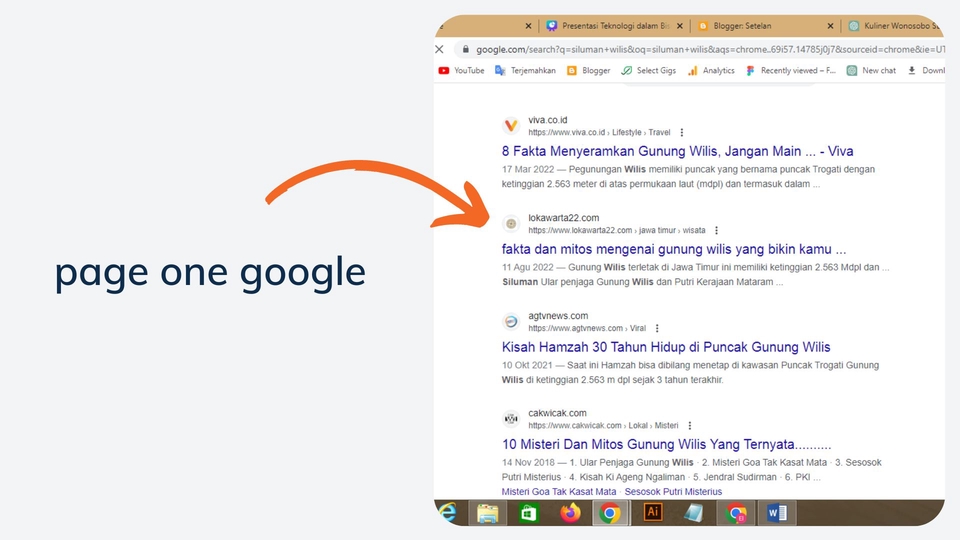Open the Recently viewed bookmark
Image resolution: width=960 pixels, height=540 pixels.
(790, 70)
